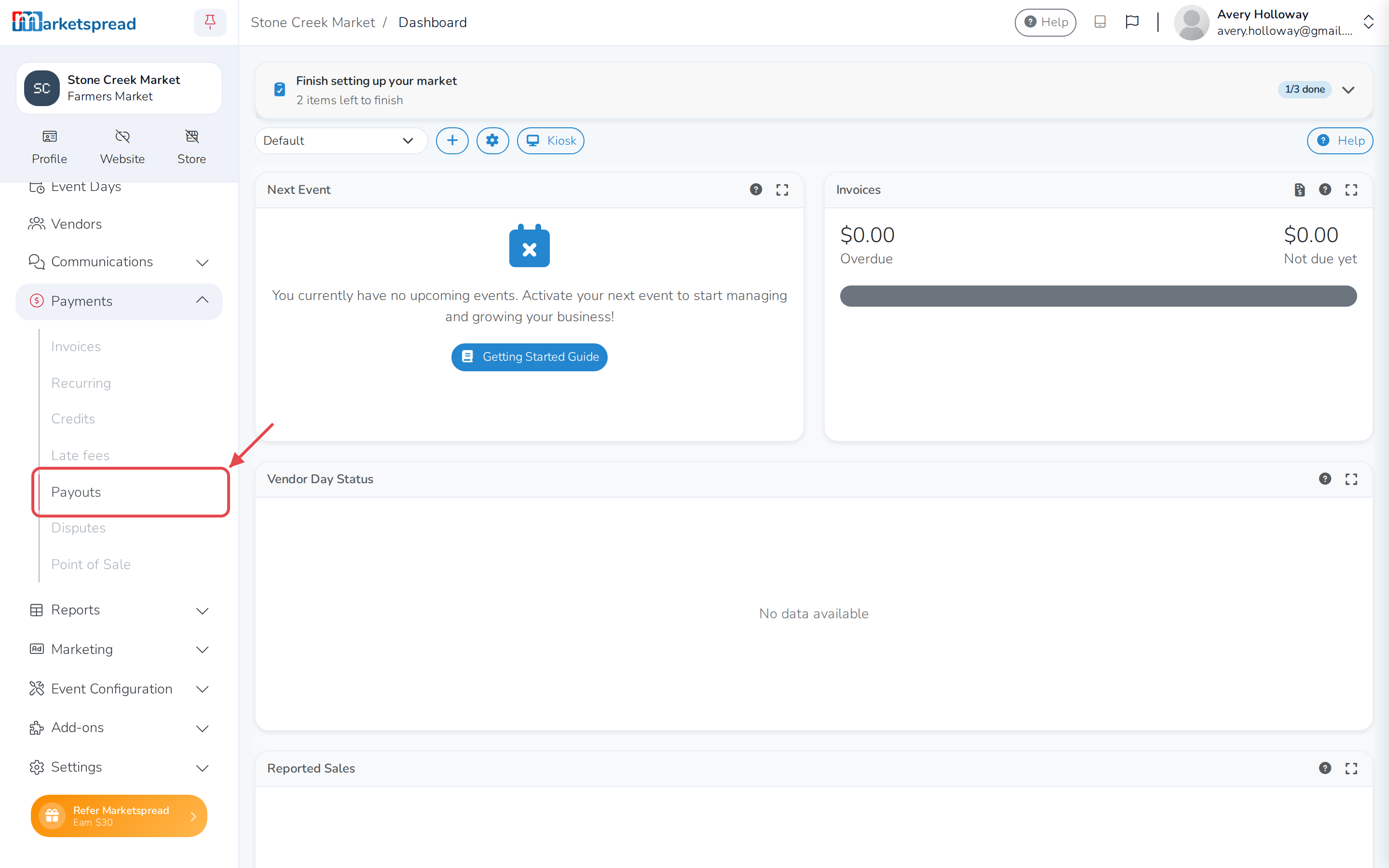Open the account switcher arrows
The height and width of the screenshot is (868, 1389).
point(1368,22)
